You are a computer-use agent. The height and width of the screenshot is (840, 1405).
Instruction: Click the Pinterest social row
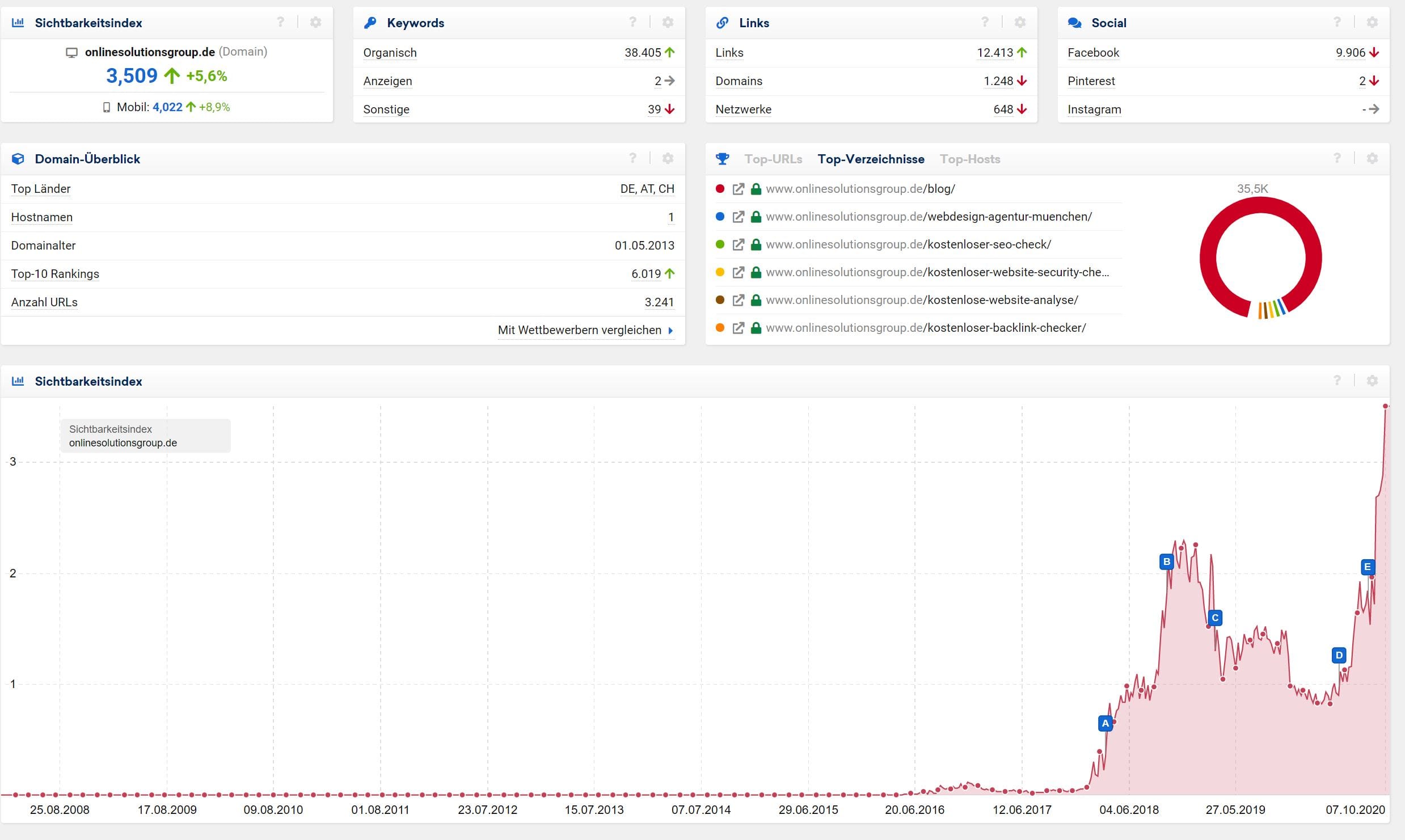click(x=1223, y=81)
